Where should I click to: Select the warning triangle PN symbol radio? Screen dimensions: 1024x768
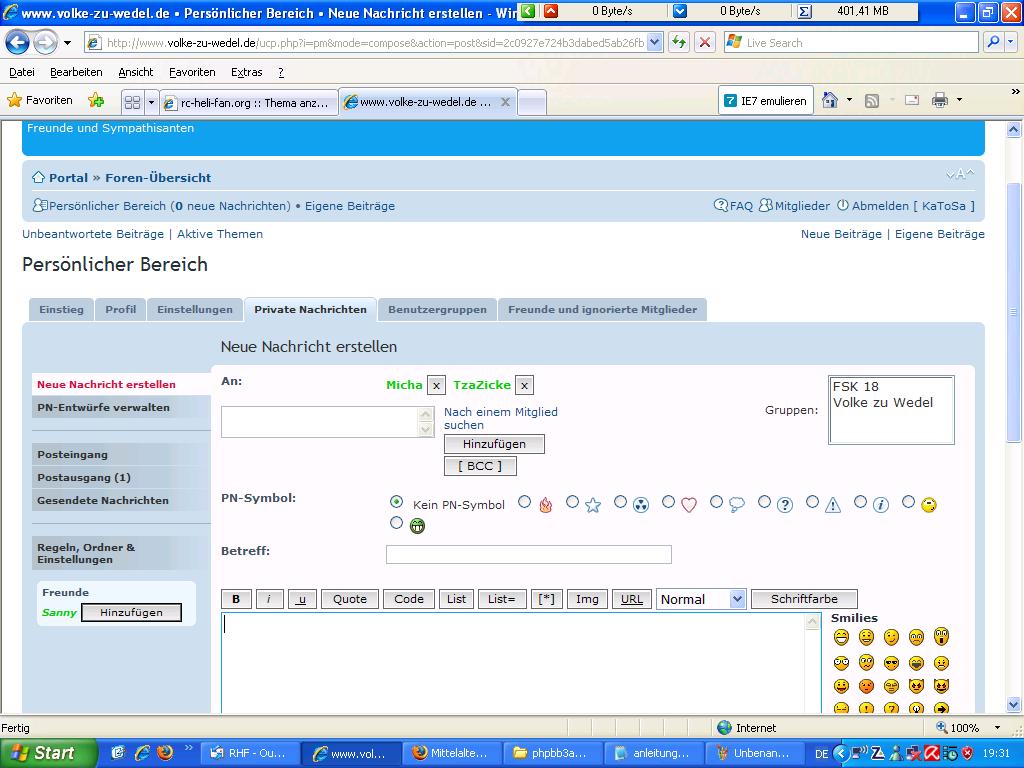point(812,502)
